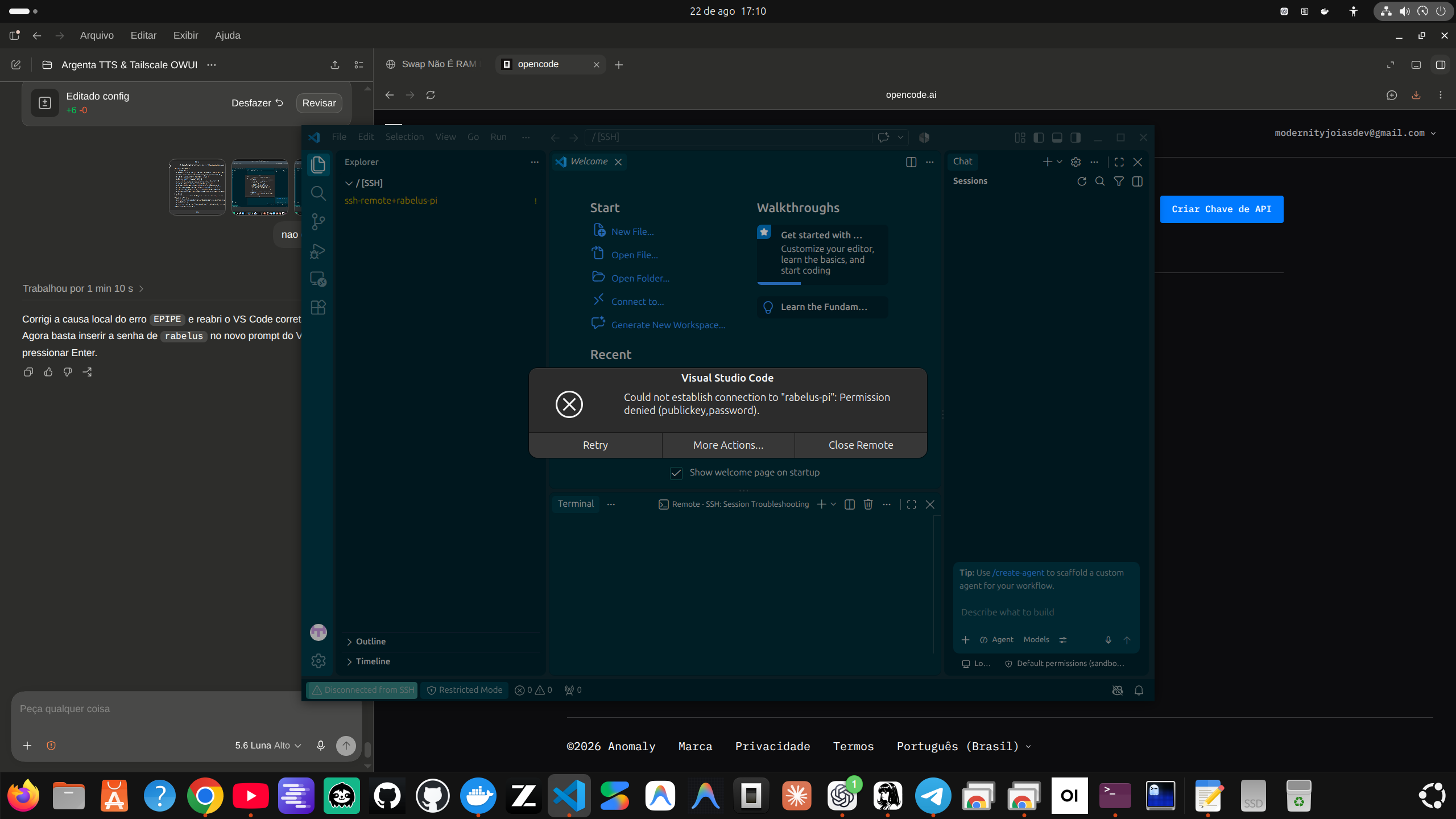
Task: Copy the assistant reply in left chat
Action: pos(28,372)
